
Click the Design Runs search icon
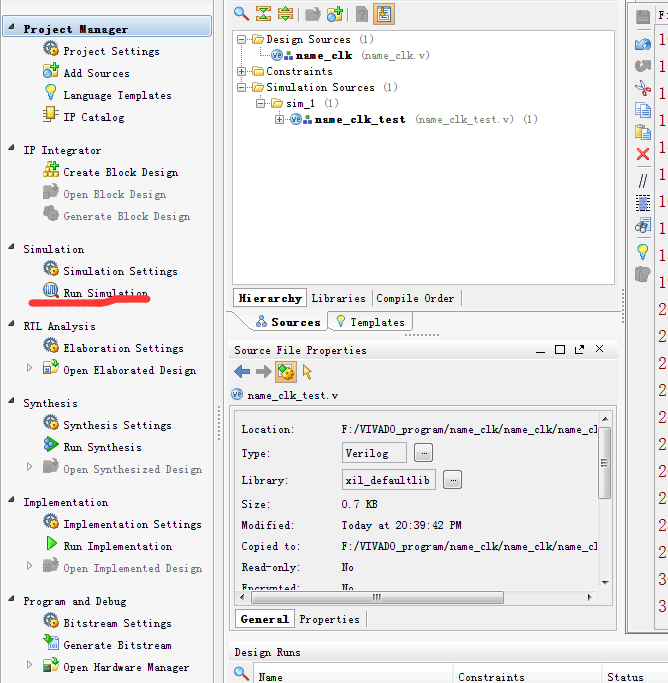click(x=241, y=674)
